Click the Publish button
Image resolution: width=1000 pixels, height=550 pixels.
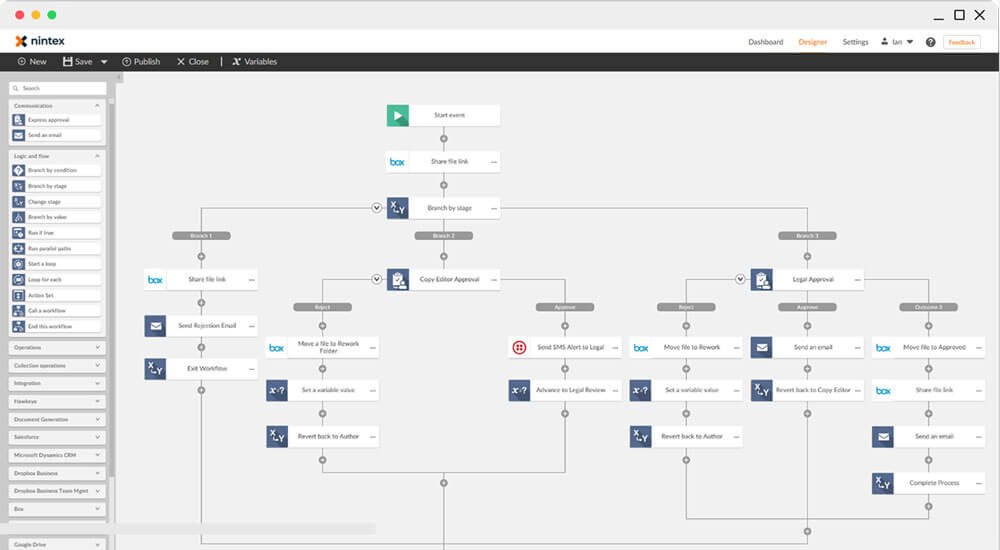pos(141,62)
